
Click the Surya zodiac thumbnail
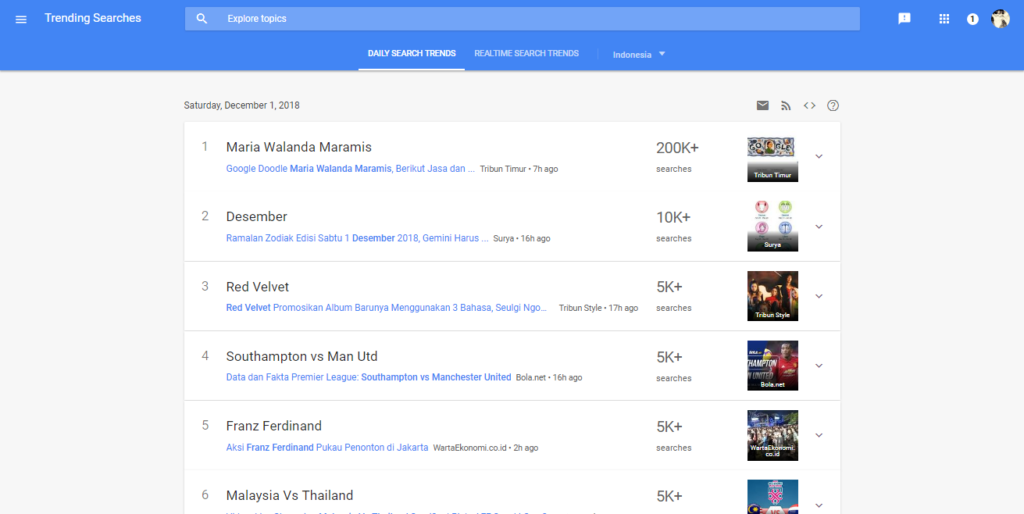click(773, 226)
